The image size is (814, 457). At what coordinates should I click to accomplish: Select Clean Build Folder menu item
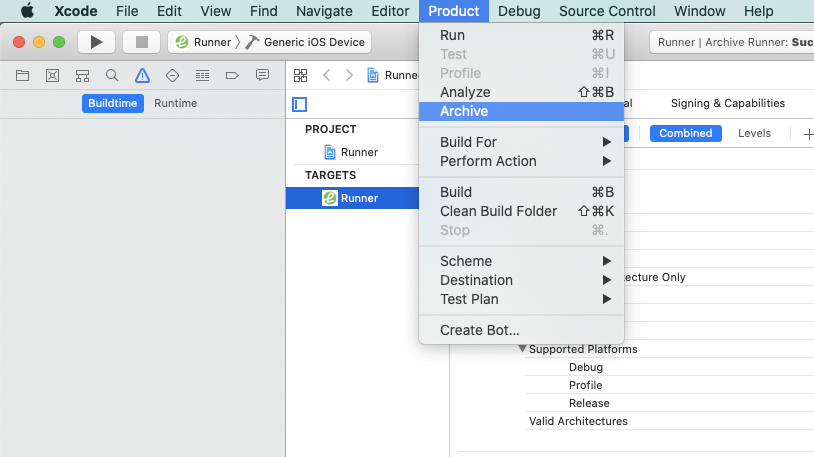tap(498, 211)
